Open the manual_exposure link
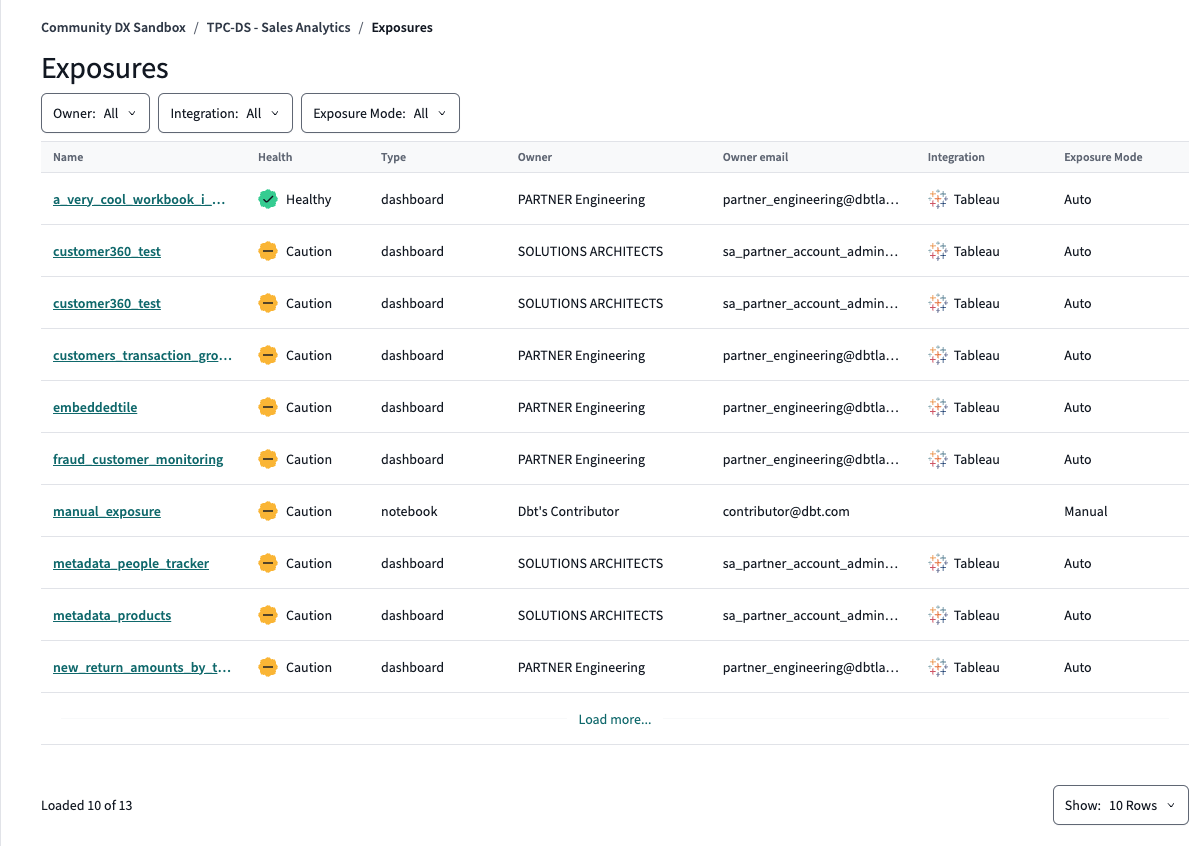 (x=107, y=511)
